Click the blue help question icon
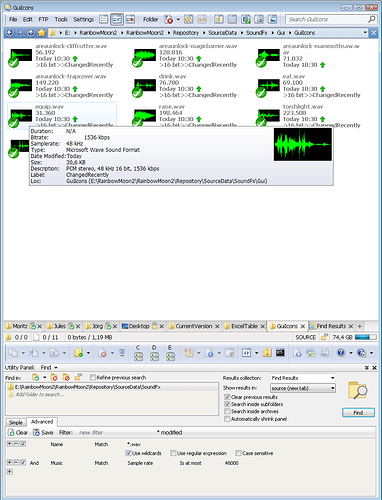The height and width of the screenshot is (500, 382). (x=341, y=353)
